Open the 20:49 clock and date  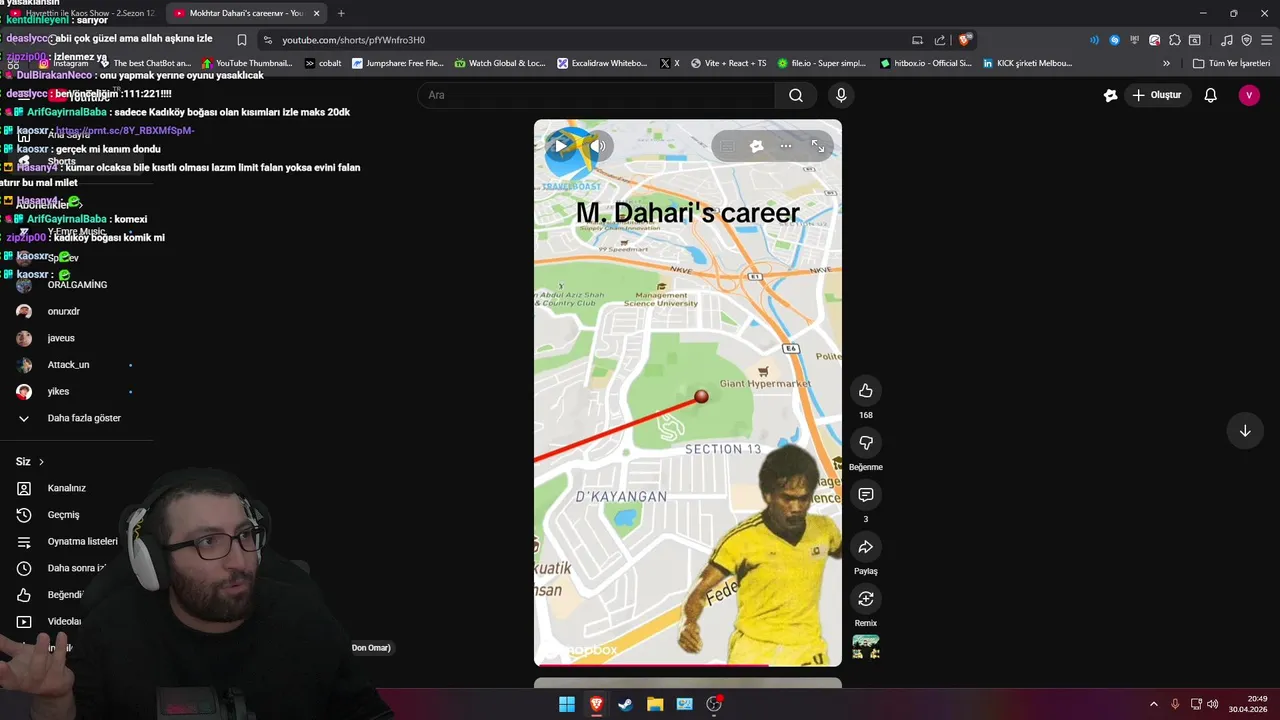pyautogui.click(x=1250, y=704)
